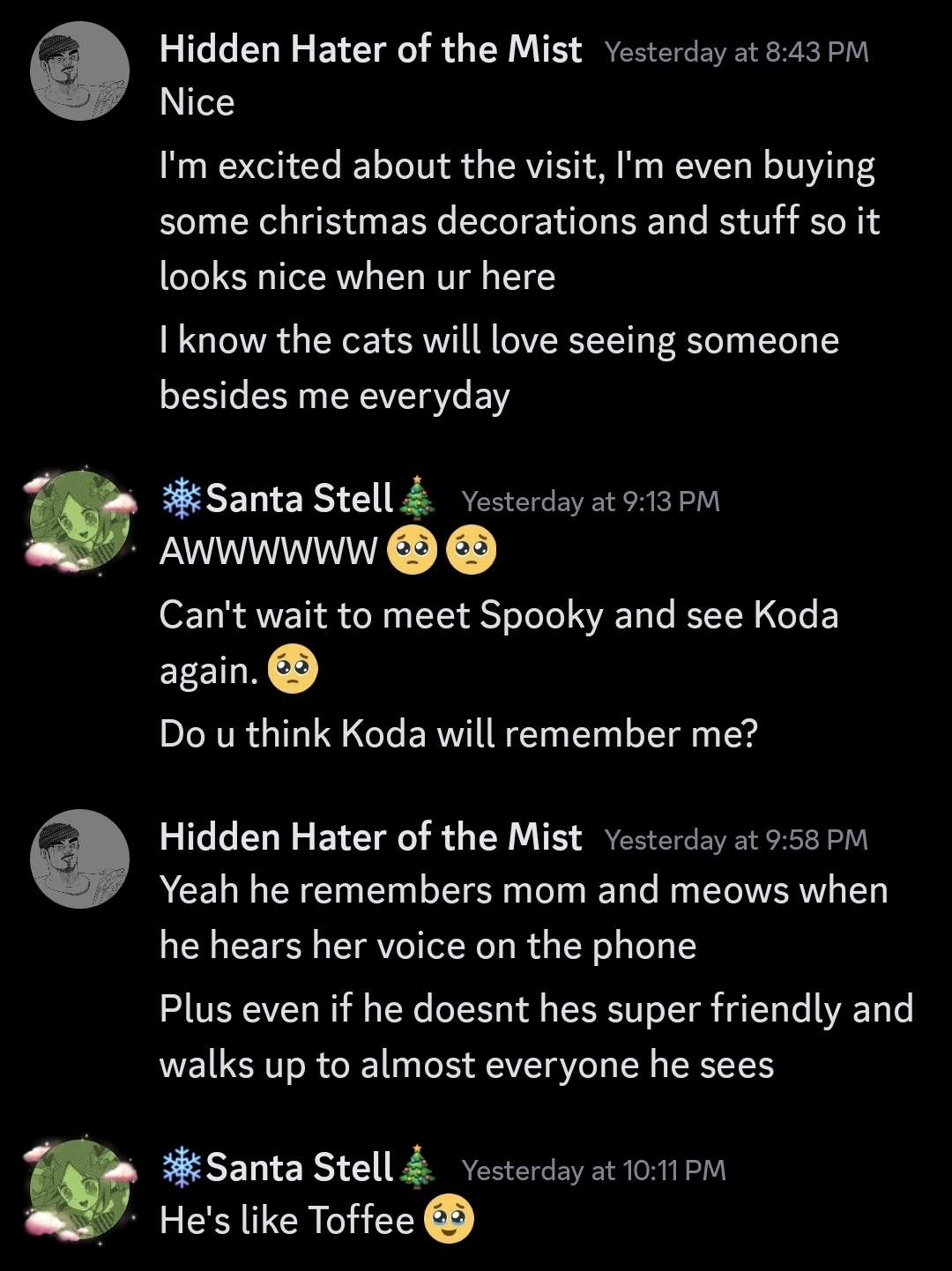The image size is (952, 1271).
Task: Tap Hidden Hater's avatar on the 8:43 PM message
Action: coord(80,71)
